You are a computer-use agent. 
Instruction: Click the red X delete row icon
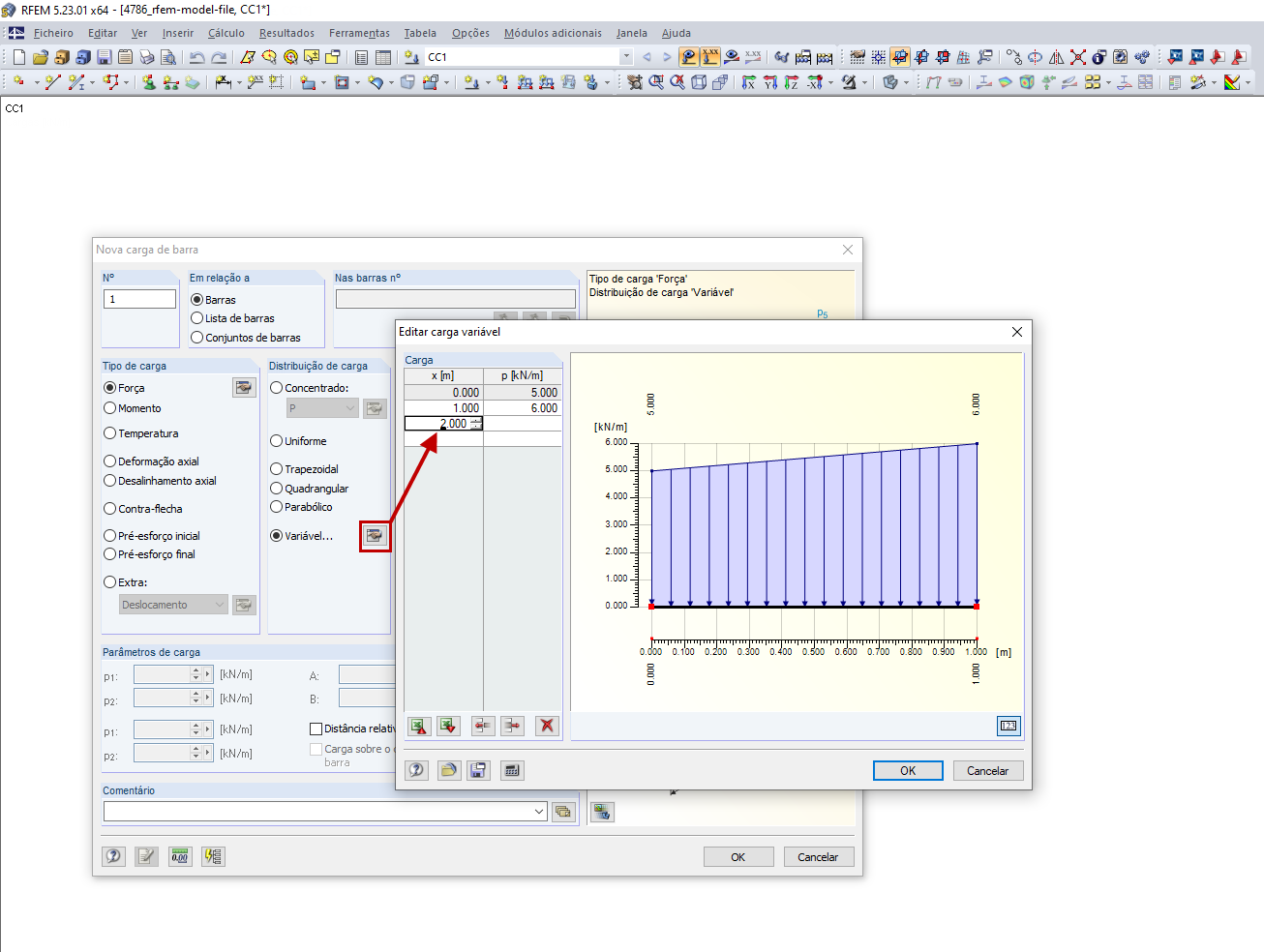tap(547, 726)
